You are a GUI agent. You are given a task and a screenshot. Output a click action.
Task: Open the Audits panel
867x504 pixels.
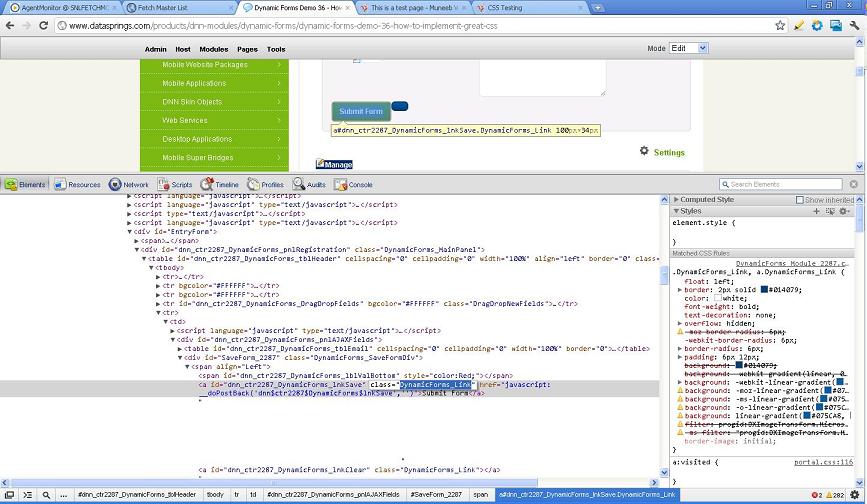(309, 185)
